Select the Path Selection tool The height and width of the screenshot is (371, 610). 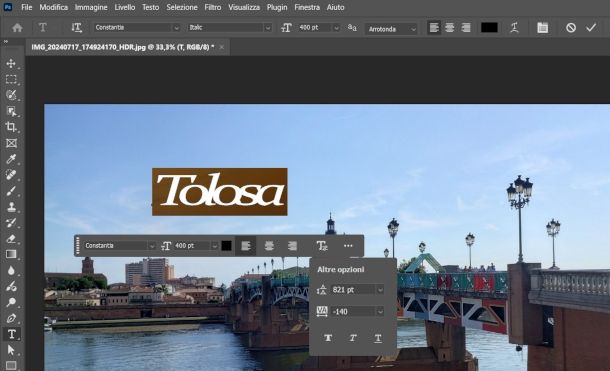(11, 350)
